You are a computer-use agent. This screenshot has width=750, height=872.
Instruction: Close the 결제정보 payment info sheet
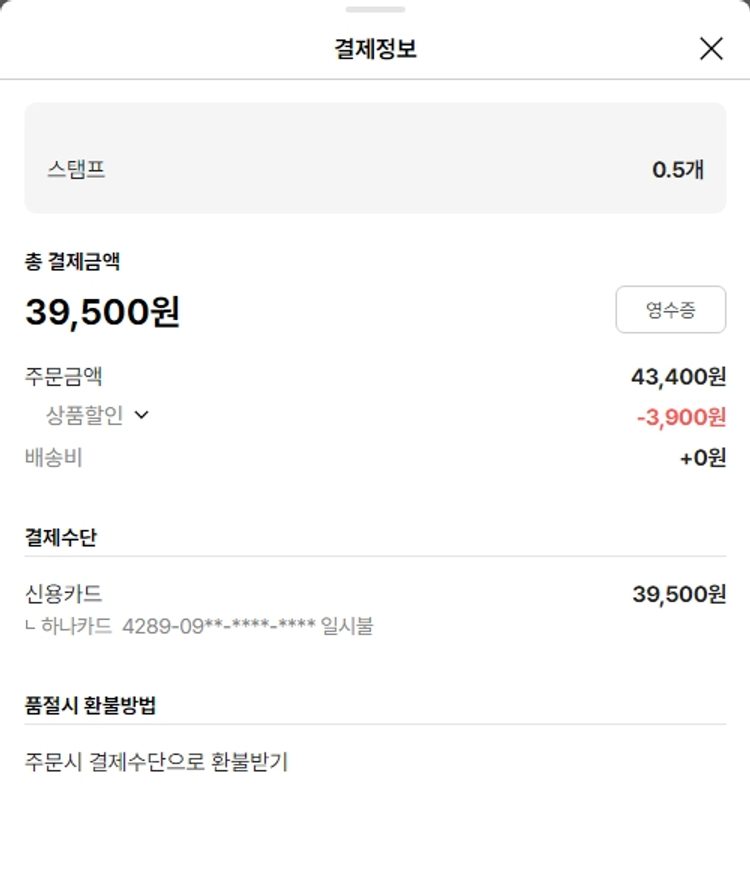coord(711,48)
